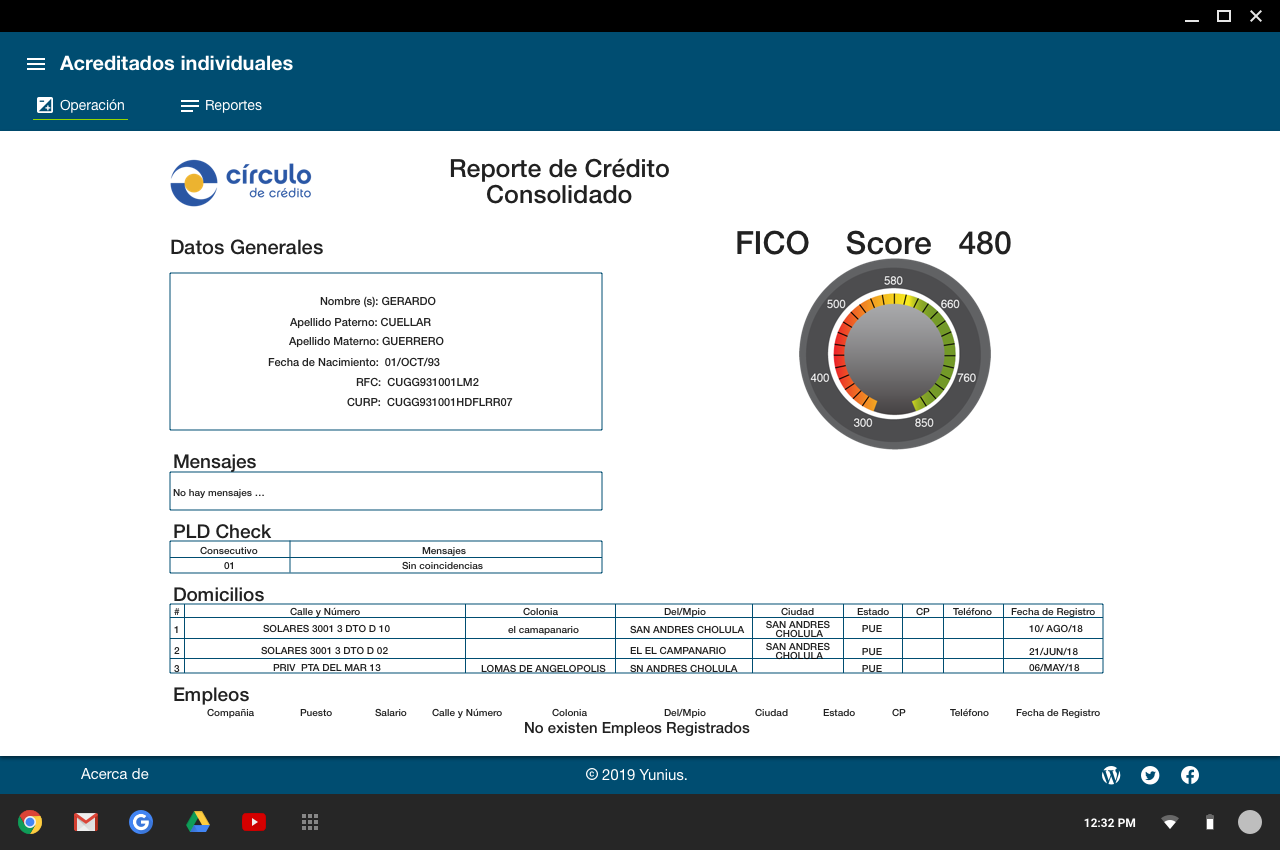Open the Facebook icon in footer

pyautogui.click(x=1190, y=775)
